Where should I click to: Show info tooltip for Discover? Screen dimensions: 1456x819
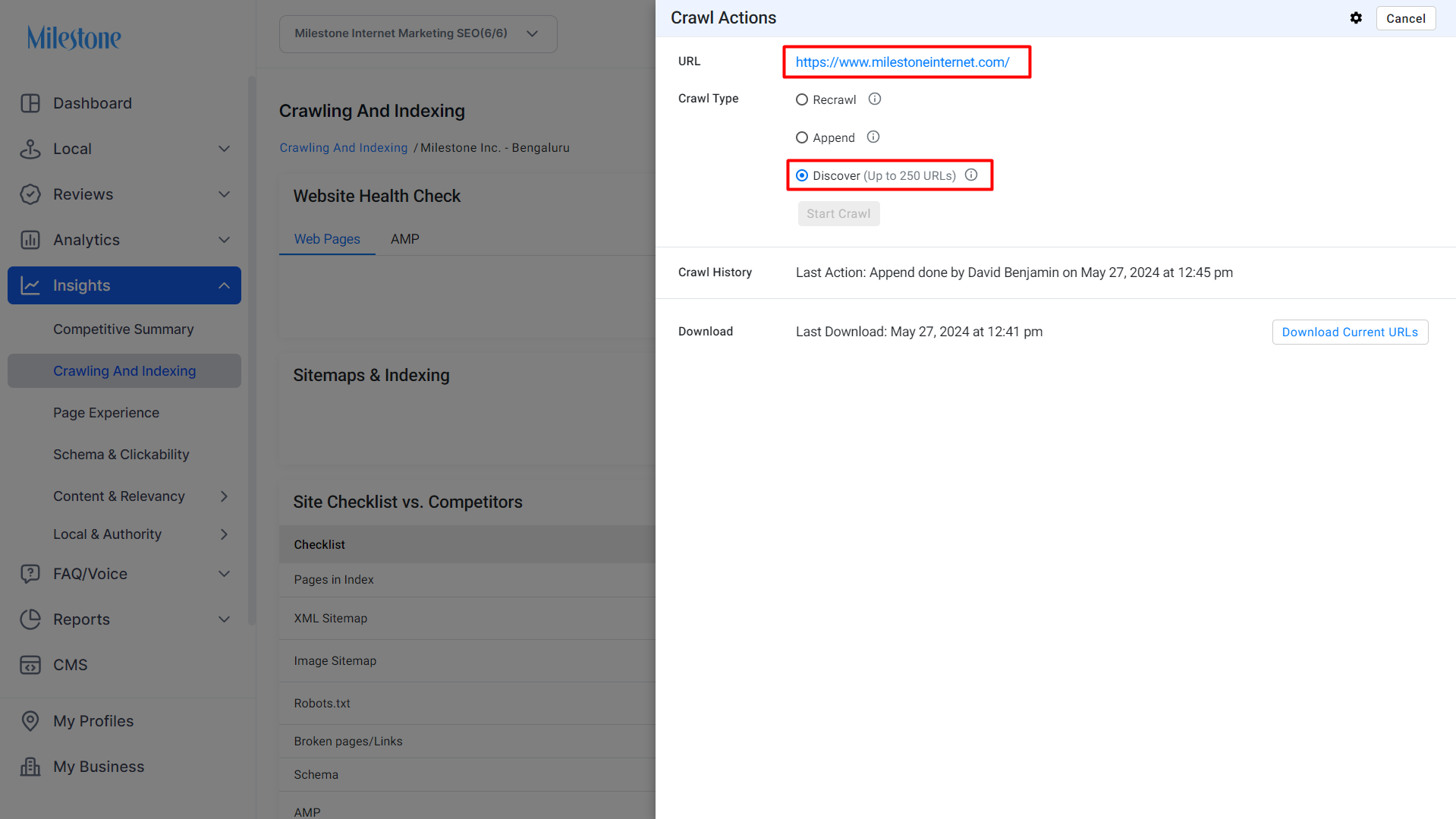click(x=971, y=175)
